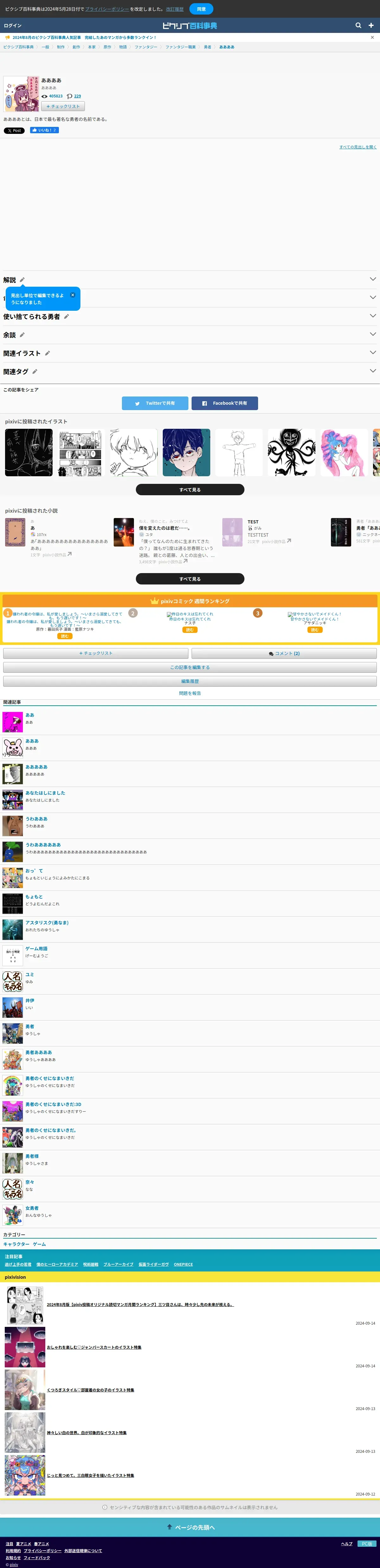The image size is (380, 1568).
Task: Open the blue-haired character illustration thumbnail
Action: point(186,452)
